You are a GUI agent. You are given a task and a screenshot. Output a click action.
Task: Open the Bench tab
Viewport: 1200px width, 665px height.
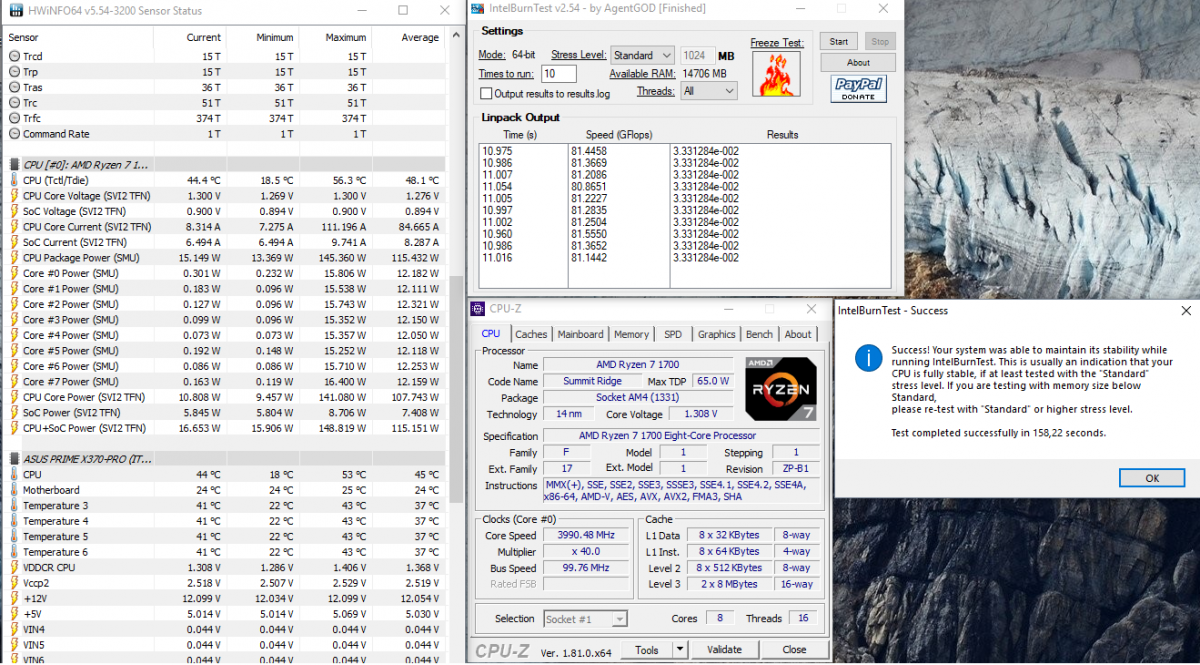760,334
